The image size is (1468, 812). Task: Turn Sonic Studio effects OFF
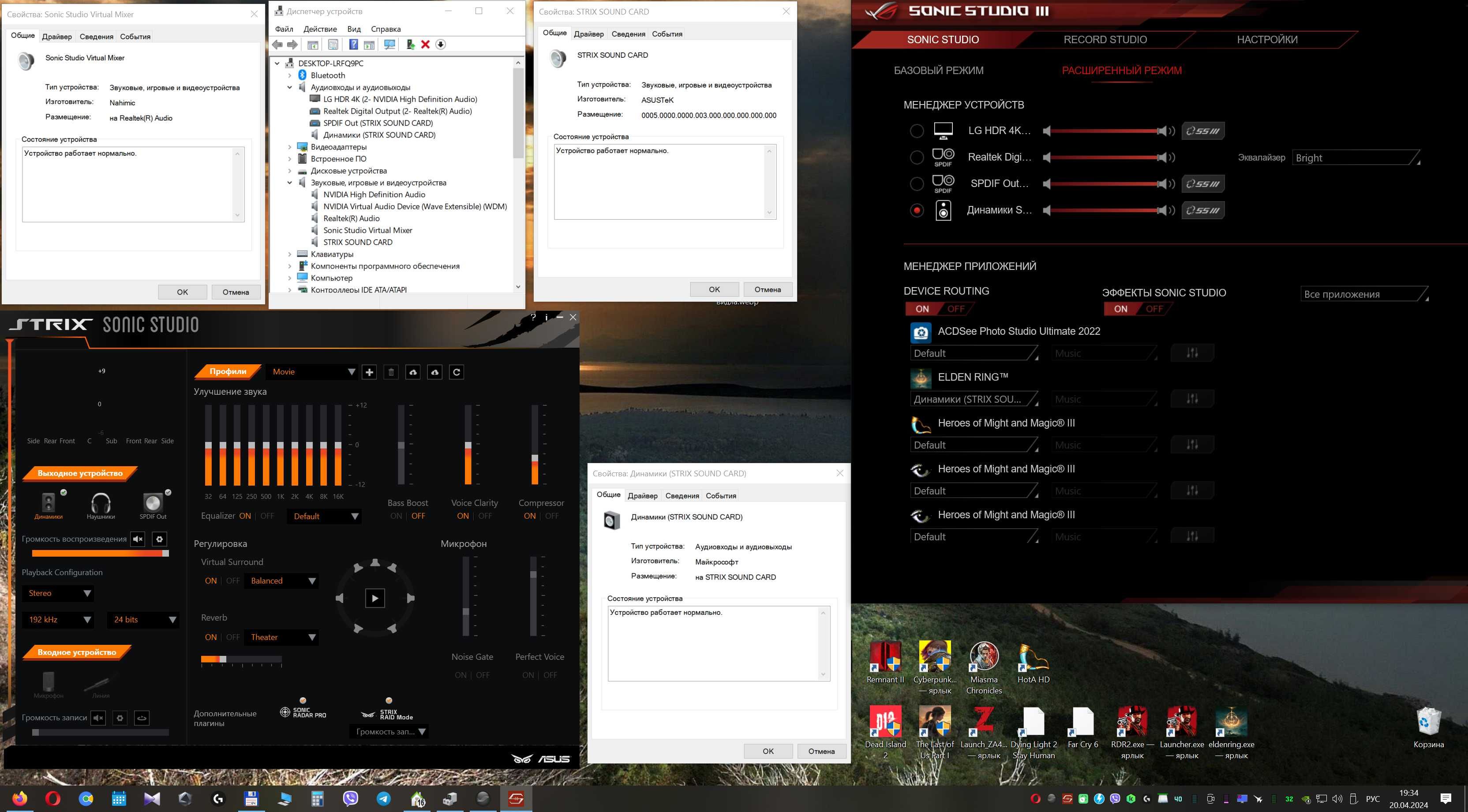pos(1154,309)
